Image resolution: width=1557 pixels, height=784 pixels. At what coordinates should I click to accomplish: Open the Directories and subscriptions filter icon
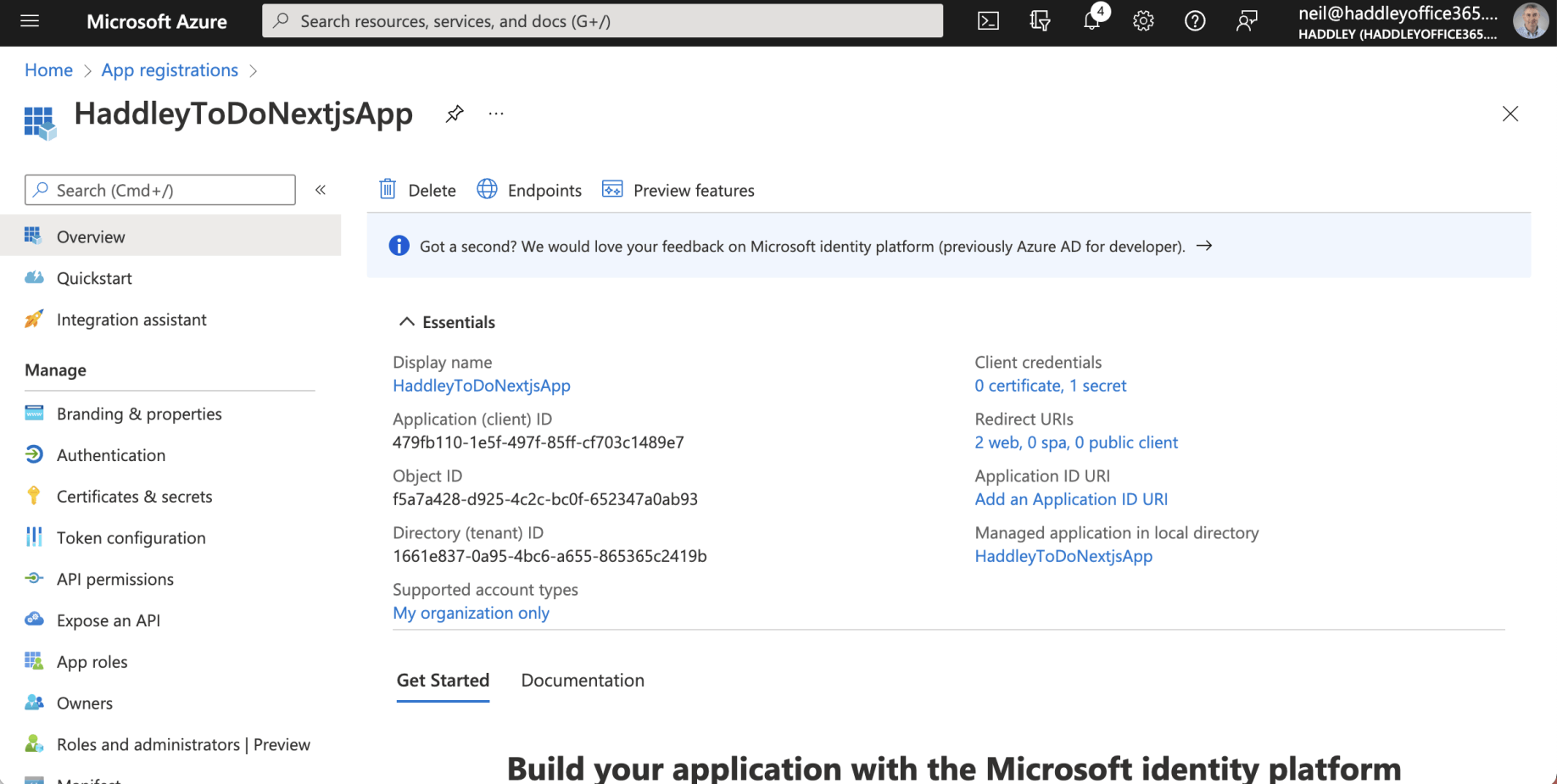[x=1040, y=21]
